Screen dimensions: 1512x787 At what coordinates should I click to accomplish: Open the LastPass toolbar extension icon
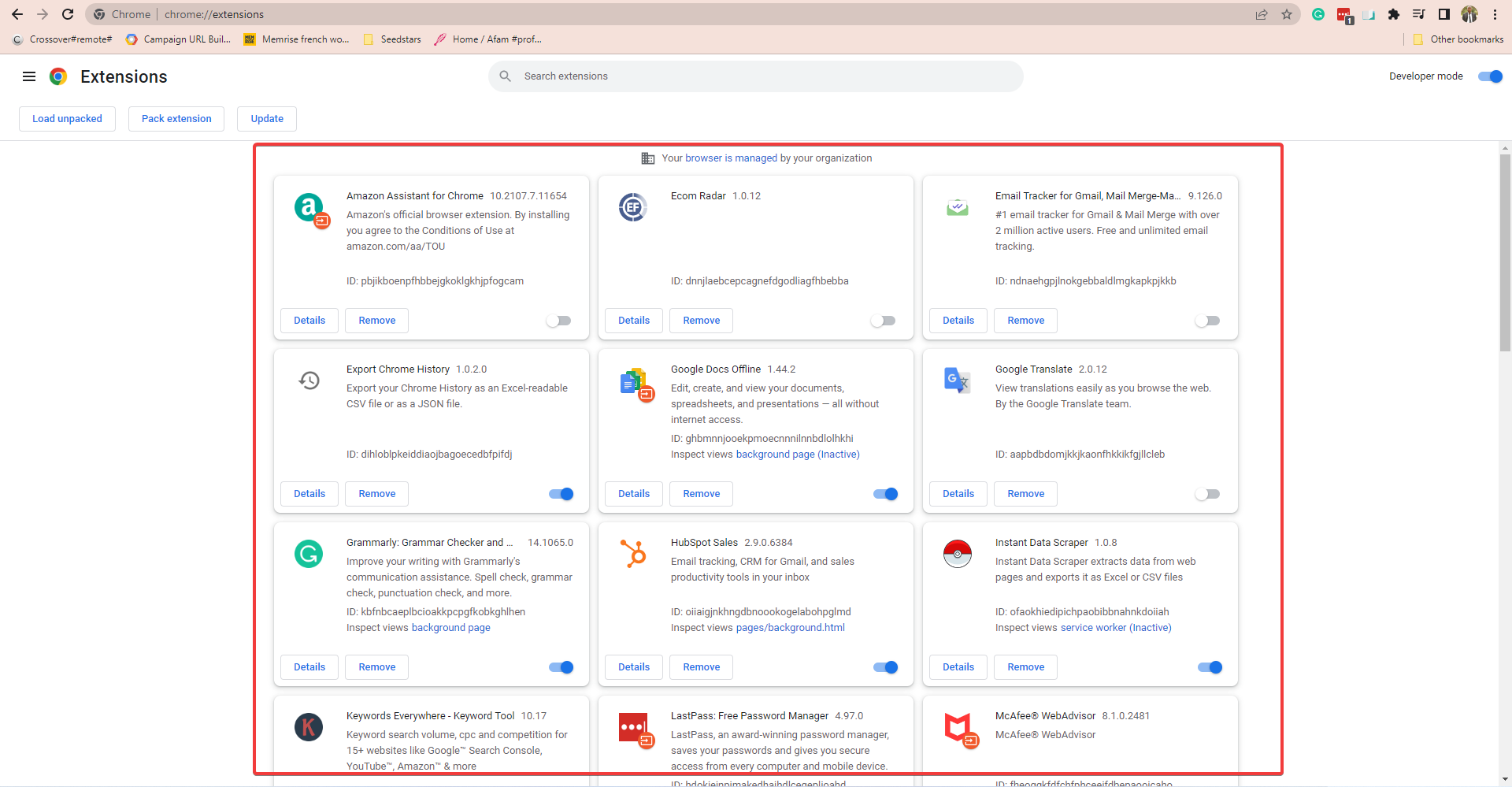pos(1344,15)
